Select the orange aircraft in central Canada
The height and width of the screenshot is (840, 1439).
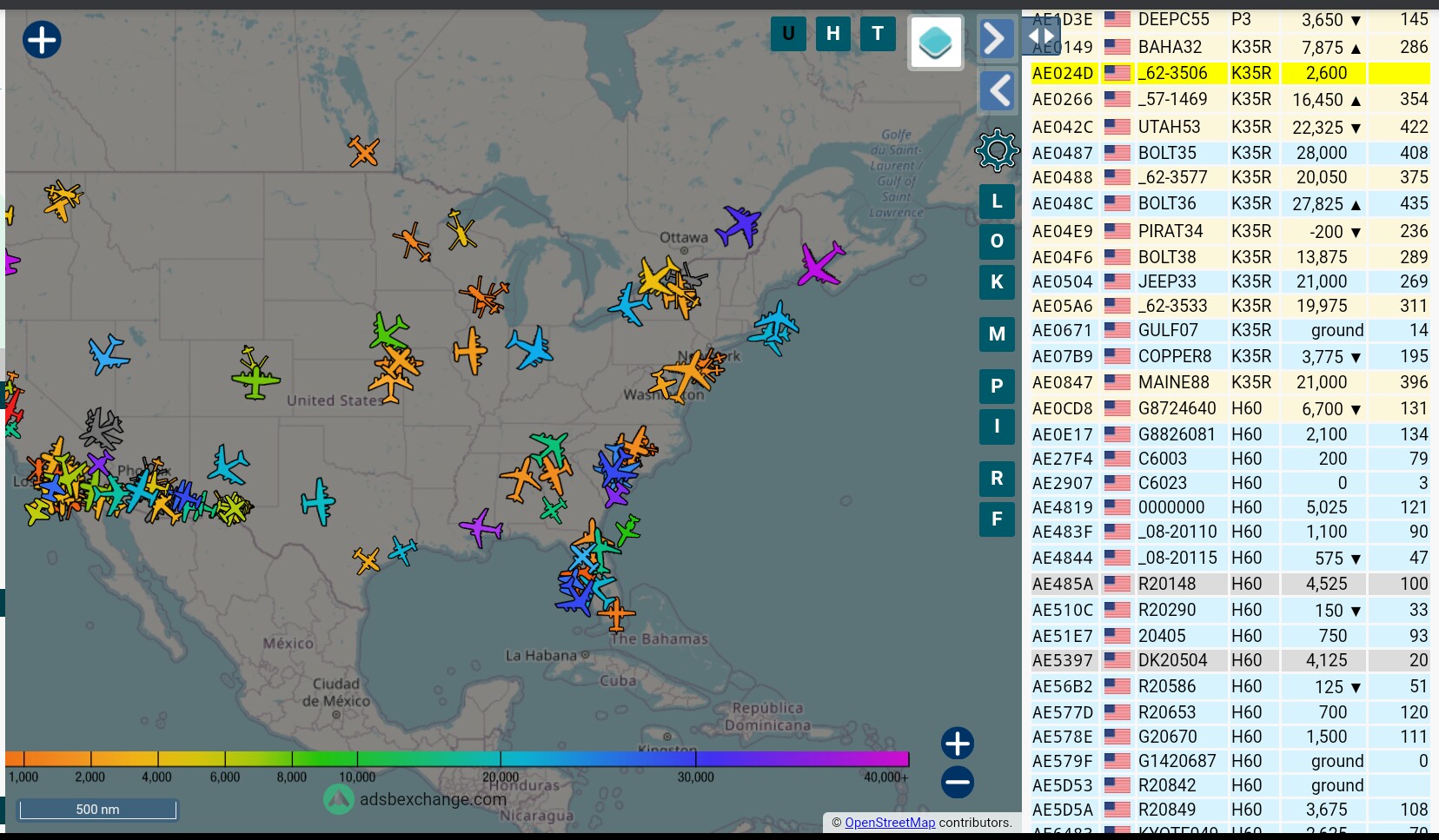point(364,151)
